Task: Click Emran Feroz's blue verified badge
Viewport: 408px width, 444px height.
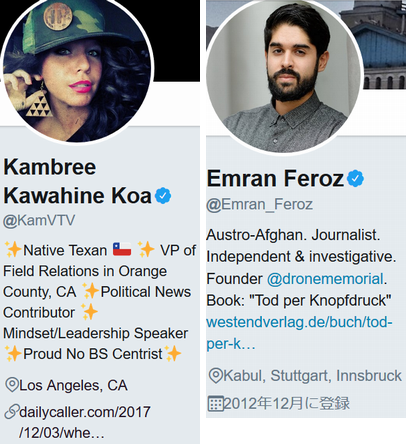Action: tap(355, 178)
